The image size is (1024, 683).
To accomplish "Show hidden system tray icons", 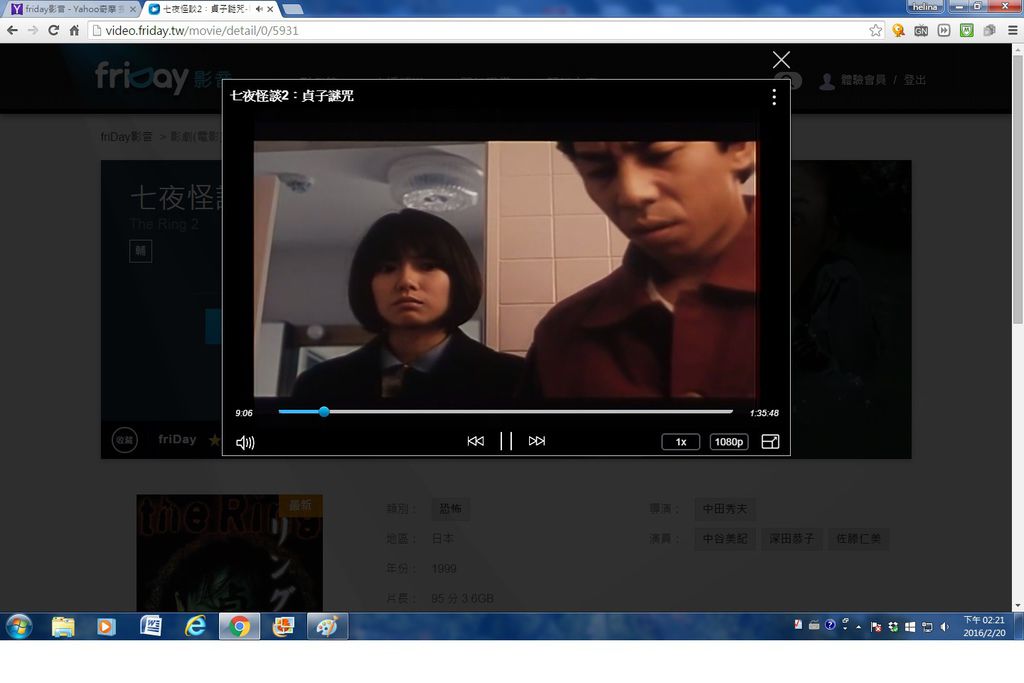I will [x=859, y=627].
